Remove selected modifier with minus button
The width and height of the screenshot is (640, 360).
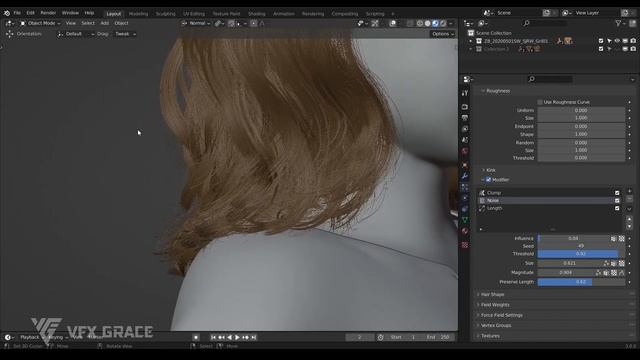(629, 199)
